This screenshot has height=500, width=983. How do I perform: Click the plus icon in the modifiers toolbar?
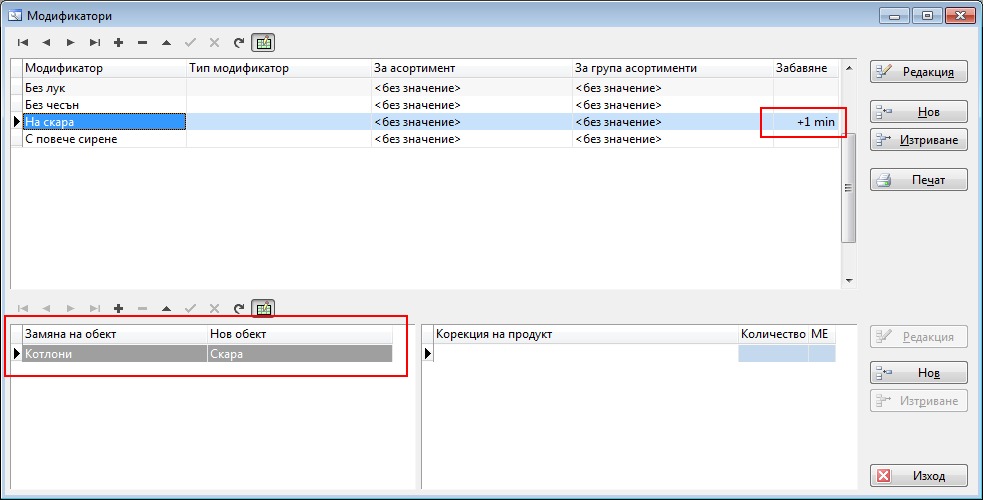118,43
